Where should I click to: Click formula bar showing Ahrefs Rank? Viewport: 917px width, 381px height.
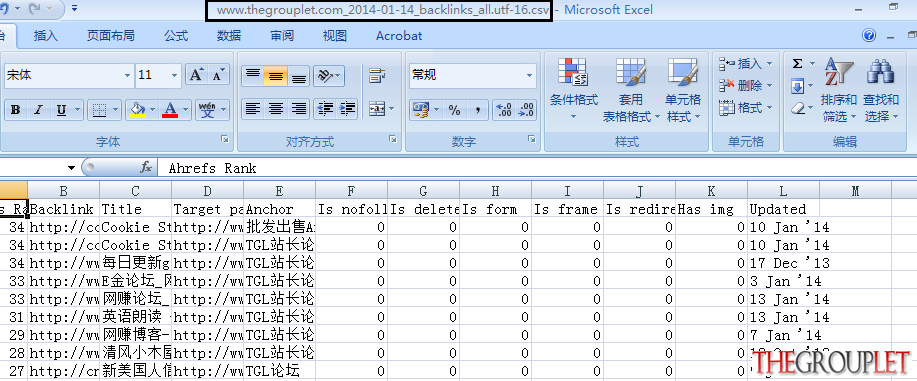(536, 168)
